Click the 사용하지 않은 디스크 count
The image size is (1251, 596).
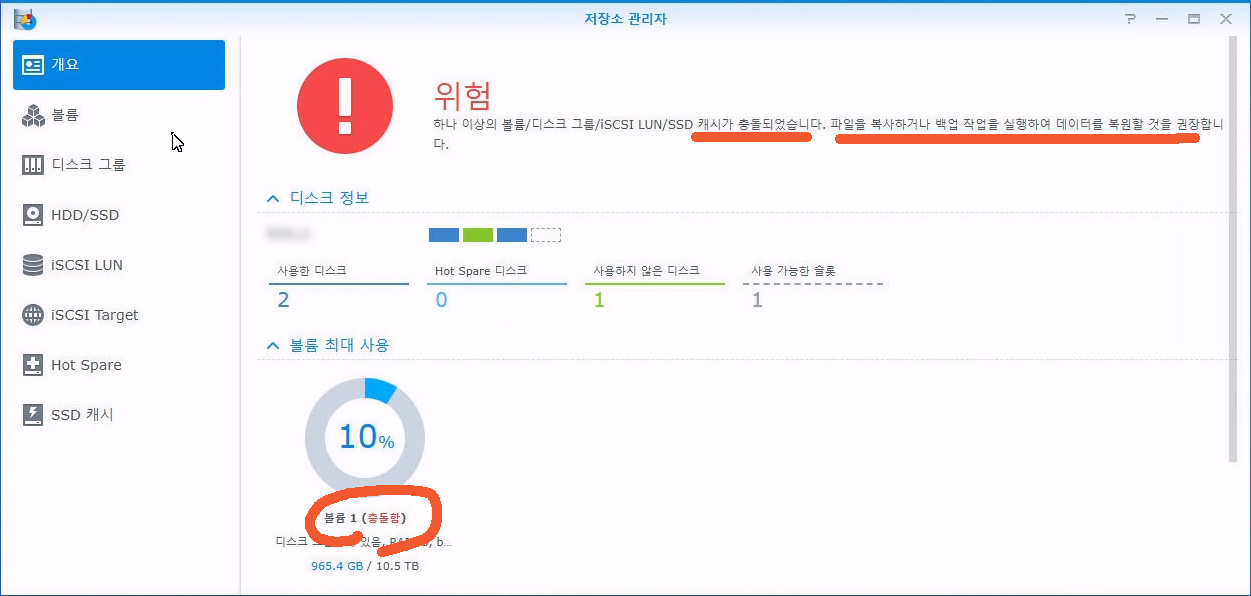[x=599, y=300]
